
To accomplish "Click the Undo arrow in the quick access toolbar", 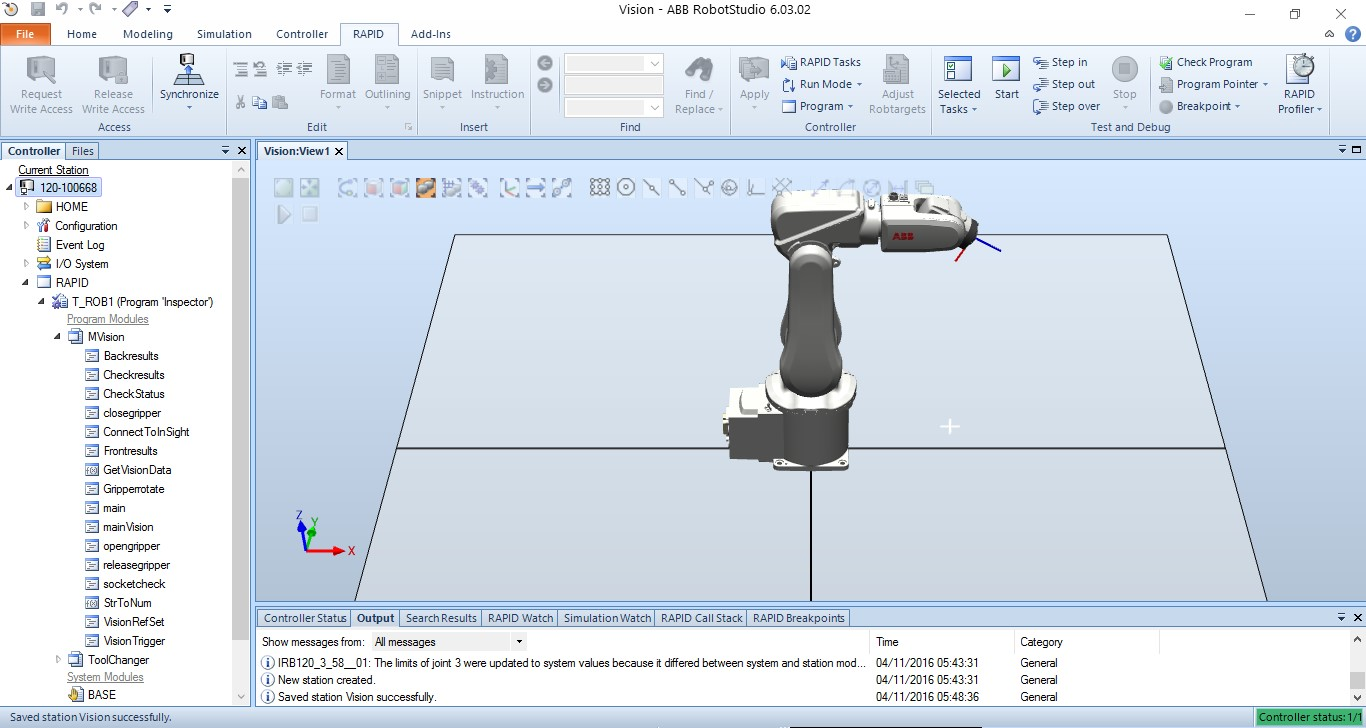I will coord(62,10).
